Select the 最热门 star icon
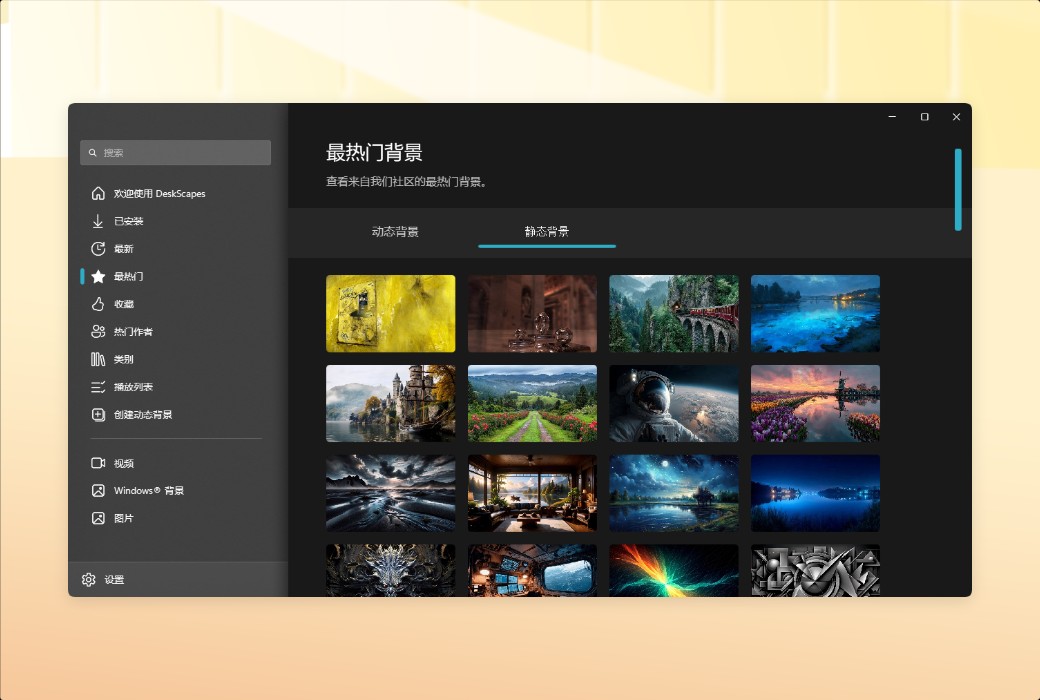This screenshot has height=700, width=1040. [x=97, y=276]
